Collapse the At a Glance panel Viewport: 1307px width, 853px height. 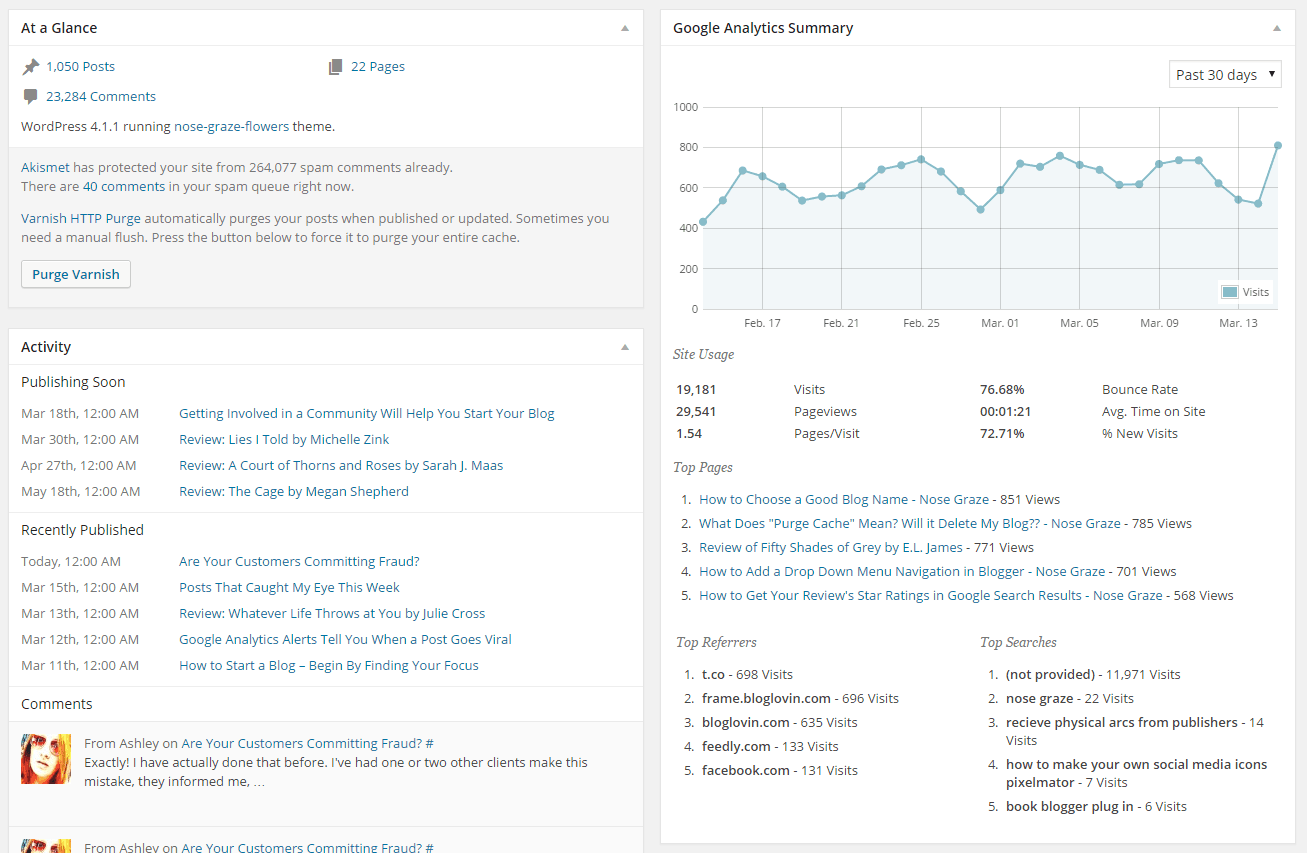click(625, 28)
